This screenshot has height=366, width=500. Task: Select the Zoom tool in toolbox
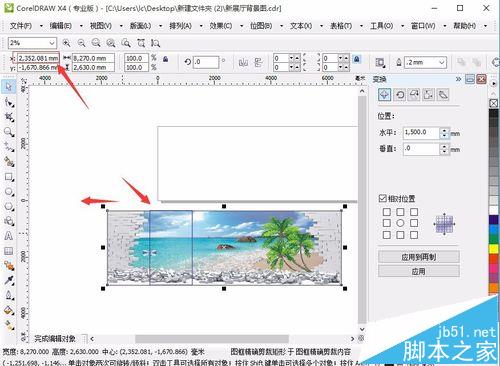9,132
